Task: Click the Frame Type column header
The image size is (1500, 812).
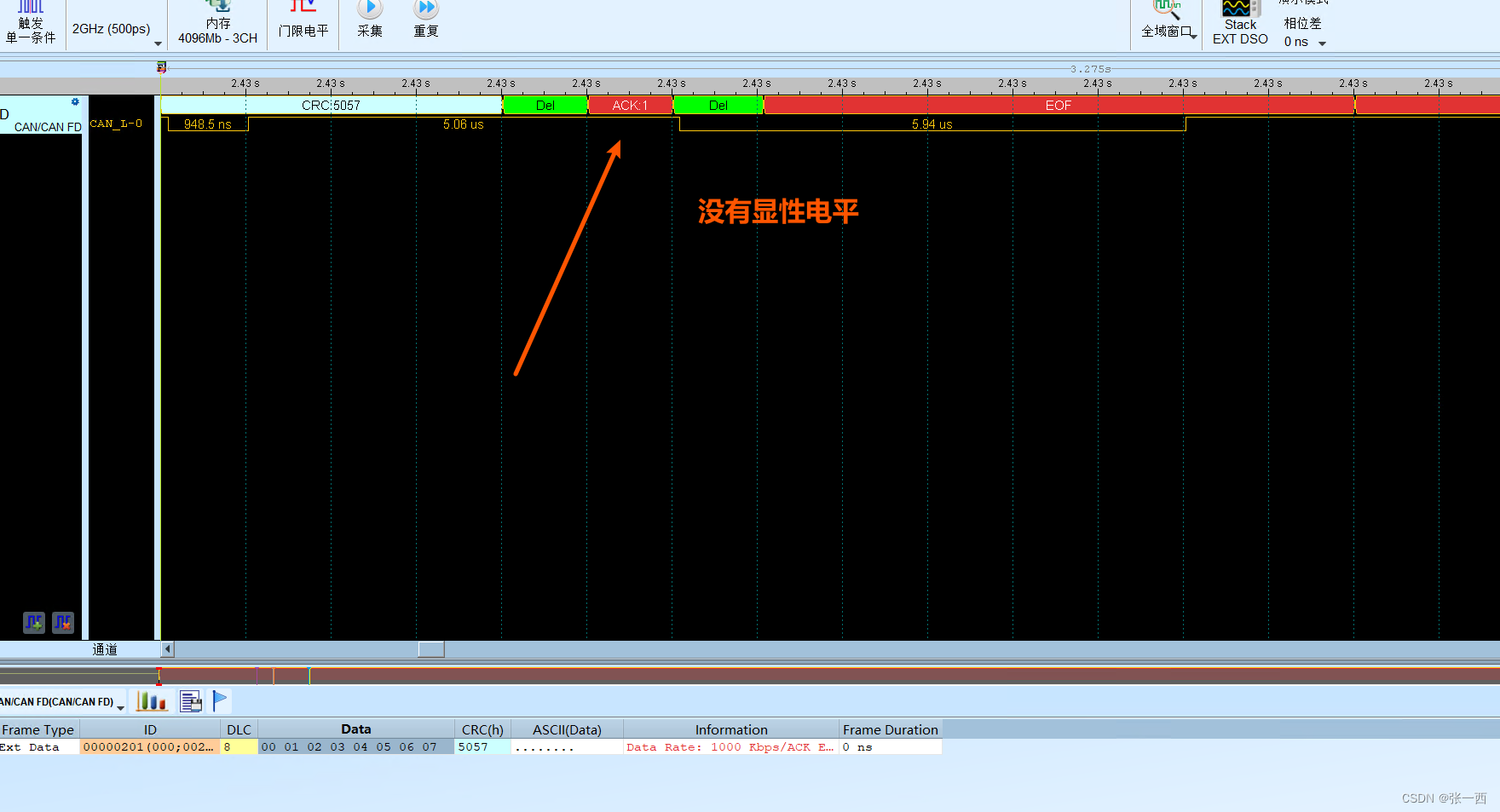Action: click(x=38, y=729)
